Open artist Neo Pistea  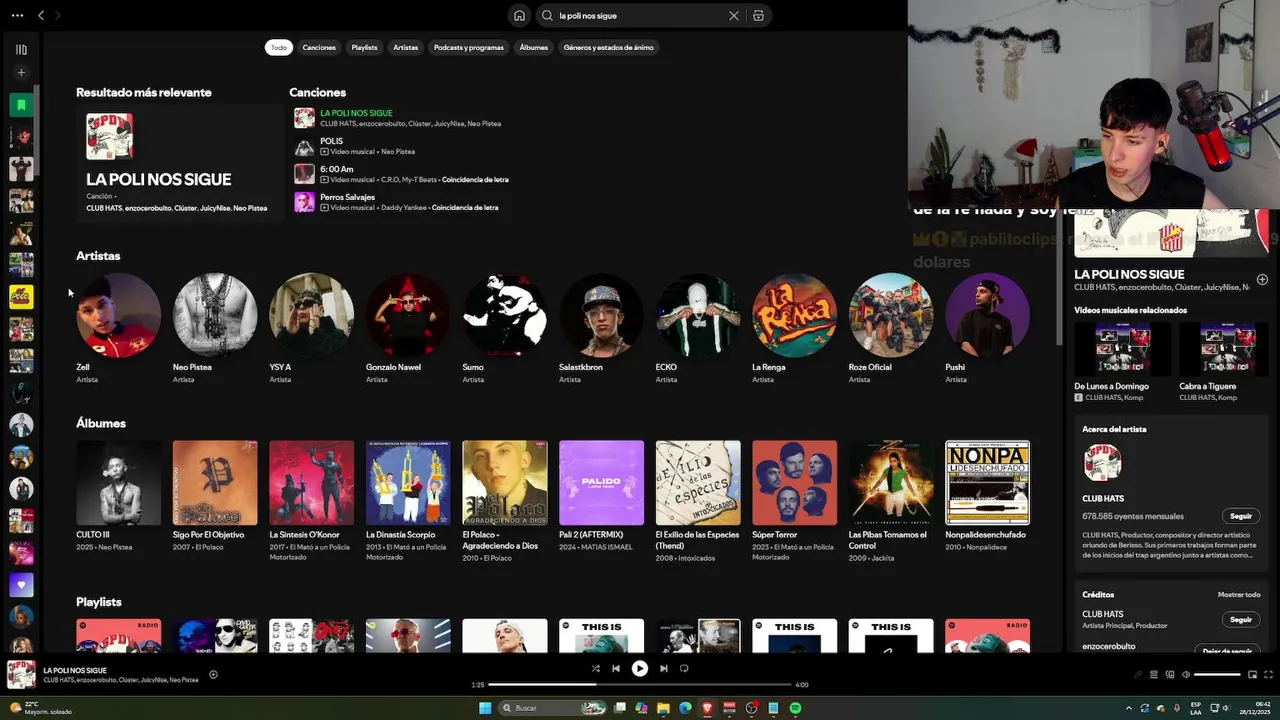(x=215, y=315)
